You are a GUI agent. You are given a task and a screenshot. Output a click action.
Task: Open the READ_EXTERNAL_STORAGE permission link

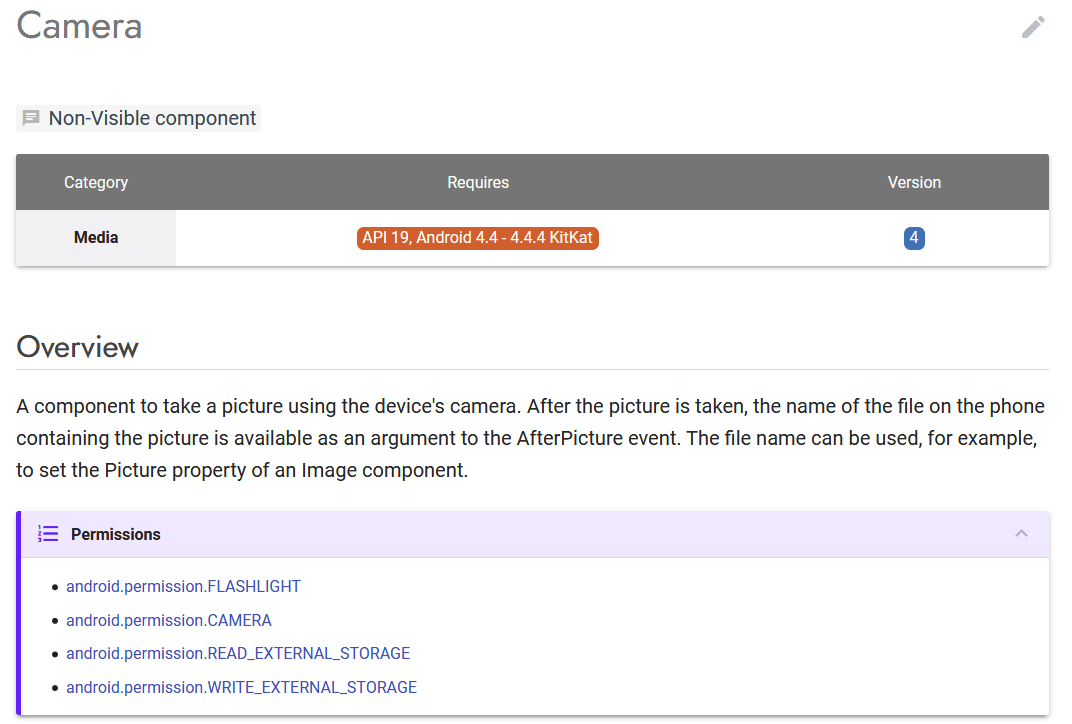tap(238, 654)
